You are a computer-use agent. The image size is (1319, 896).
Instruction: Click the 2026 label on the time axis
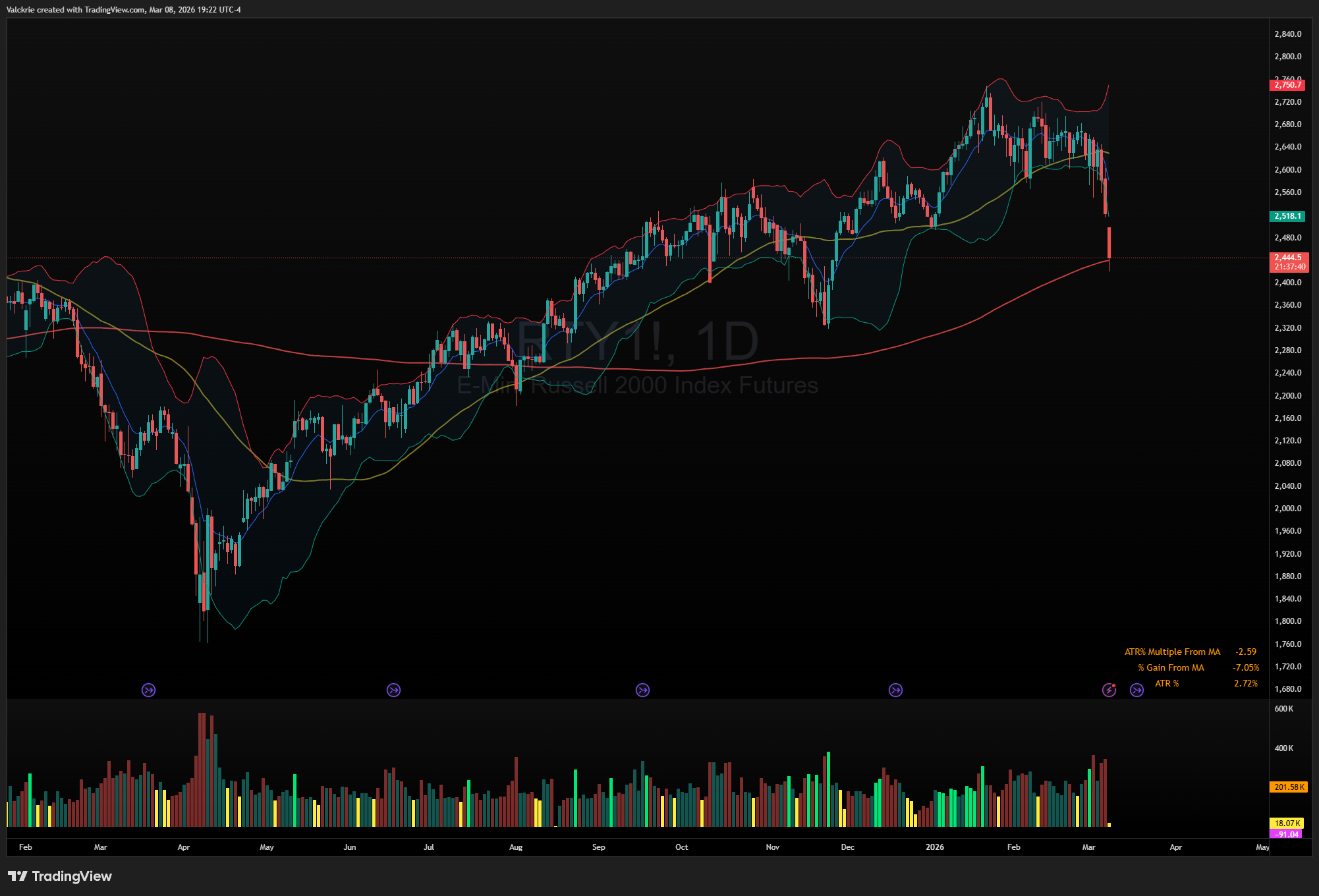click(934, 847)
